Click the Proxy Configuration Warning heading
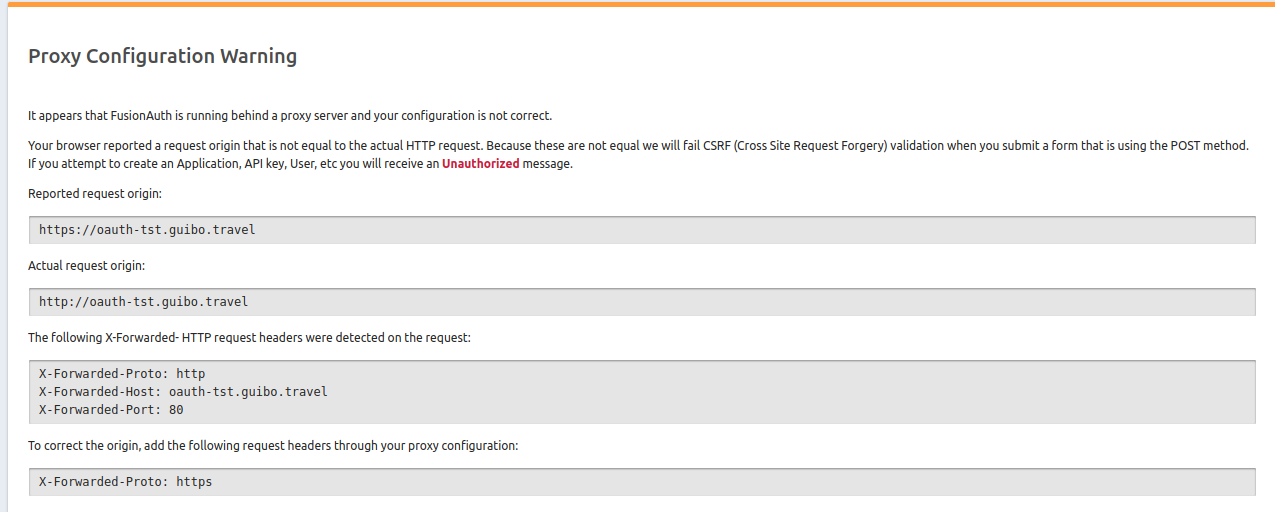 tap(162, 56)
